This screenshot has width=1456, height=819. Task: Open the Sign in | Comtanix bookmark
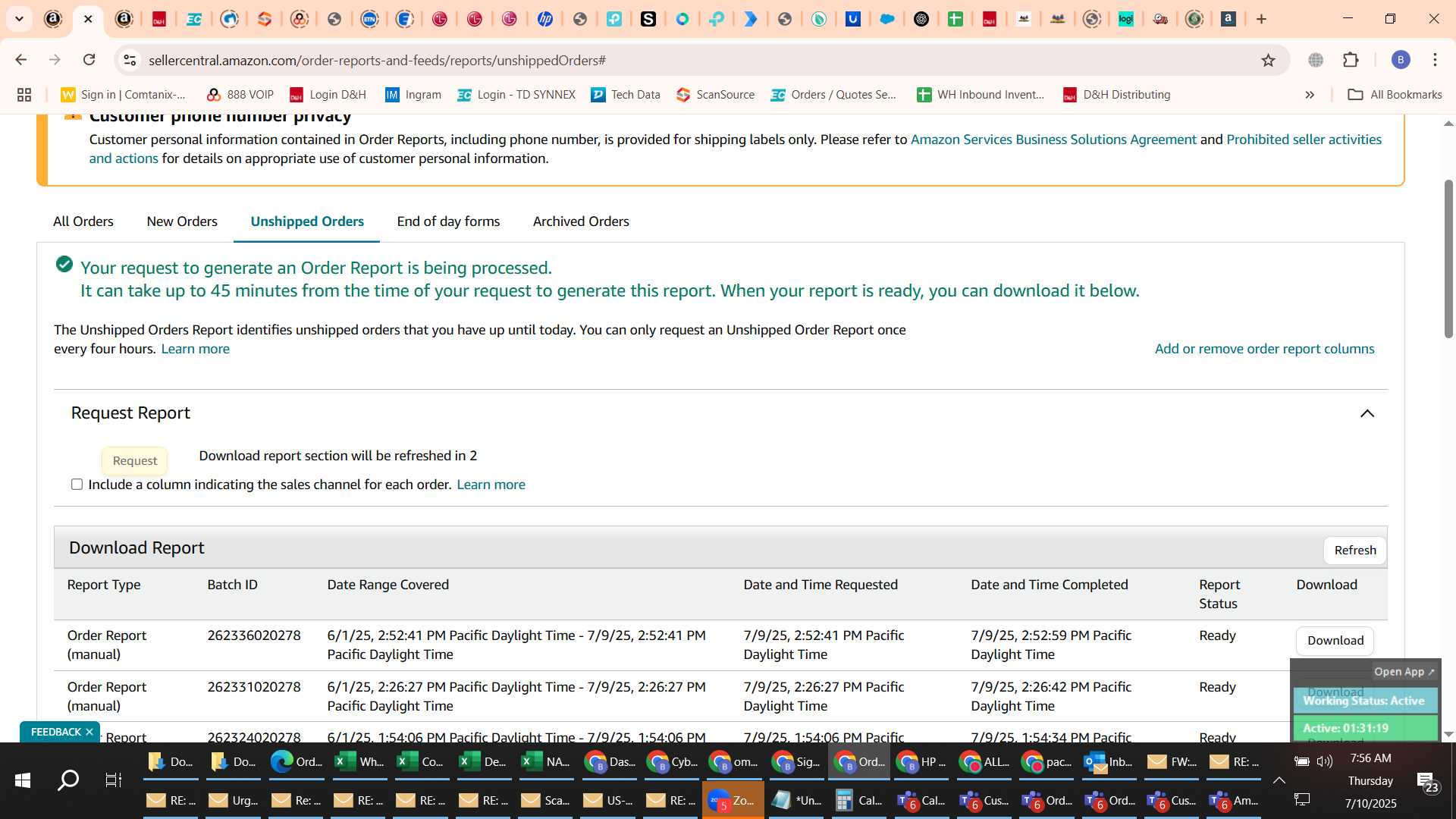coord(123,95)
